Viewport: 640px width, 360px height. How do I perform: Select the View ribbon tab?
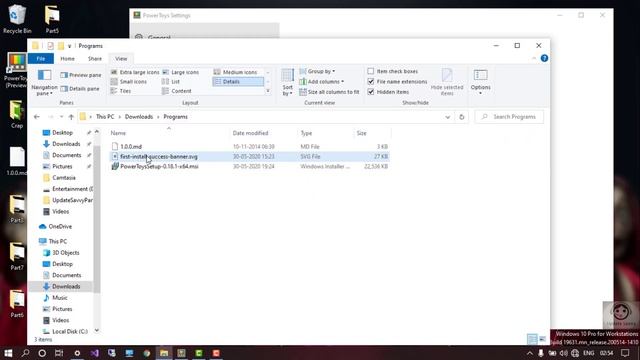[x=121, y=59]
